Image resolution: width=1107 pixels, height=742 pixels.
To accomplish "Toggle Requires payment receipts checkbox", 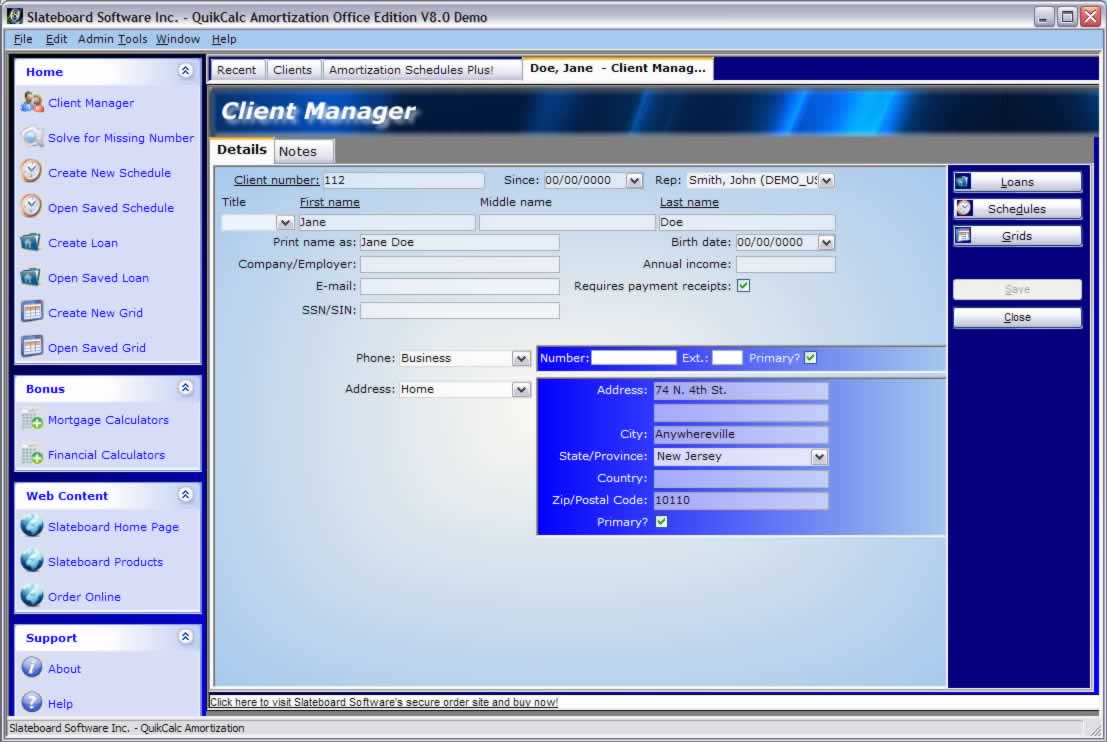I will coord(743,286).
